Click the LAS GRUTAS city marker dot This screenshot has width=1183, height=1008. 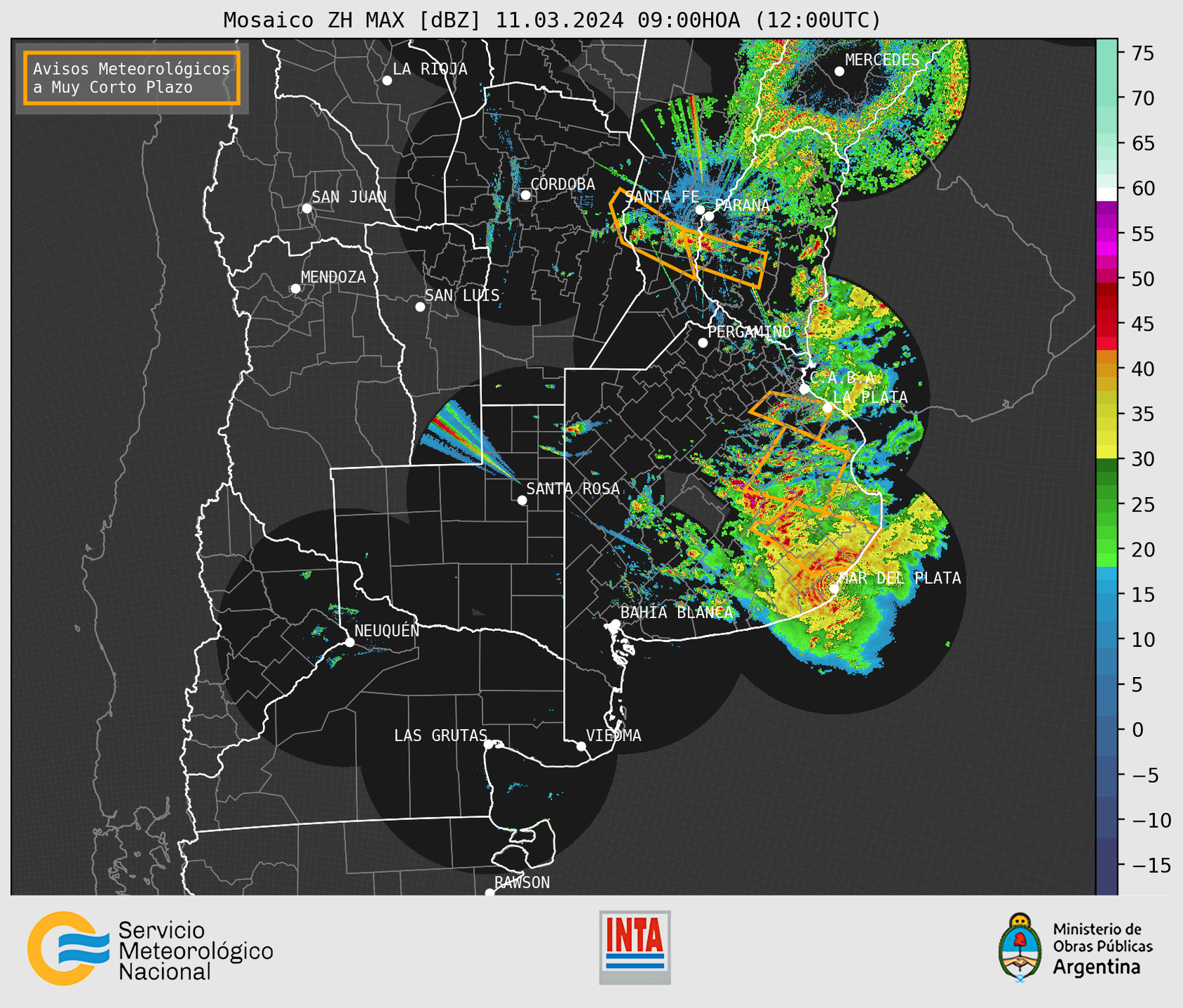(489, 744)
